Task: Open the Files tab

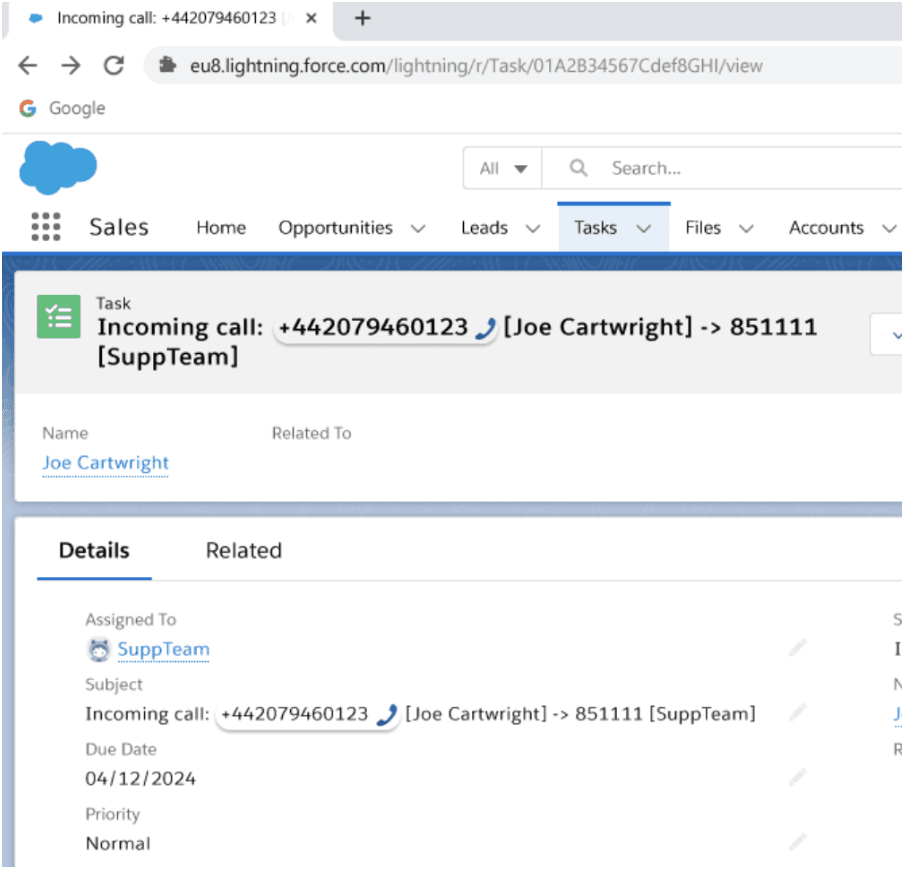Action: (x=703, y=228)
